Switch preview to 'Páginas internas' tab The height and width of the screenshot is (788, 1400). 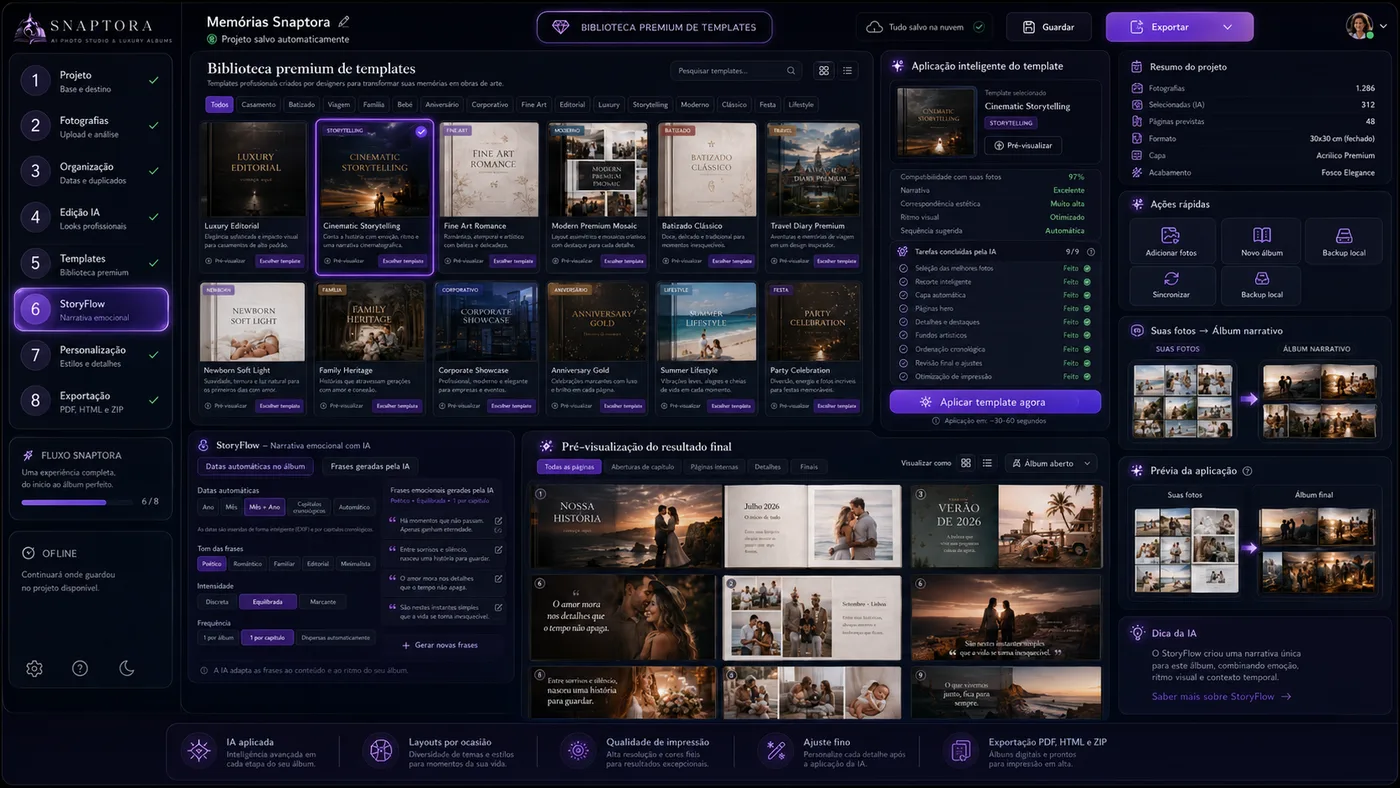pos(714,466)
